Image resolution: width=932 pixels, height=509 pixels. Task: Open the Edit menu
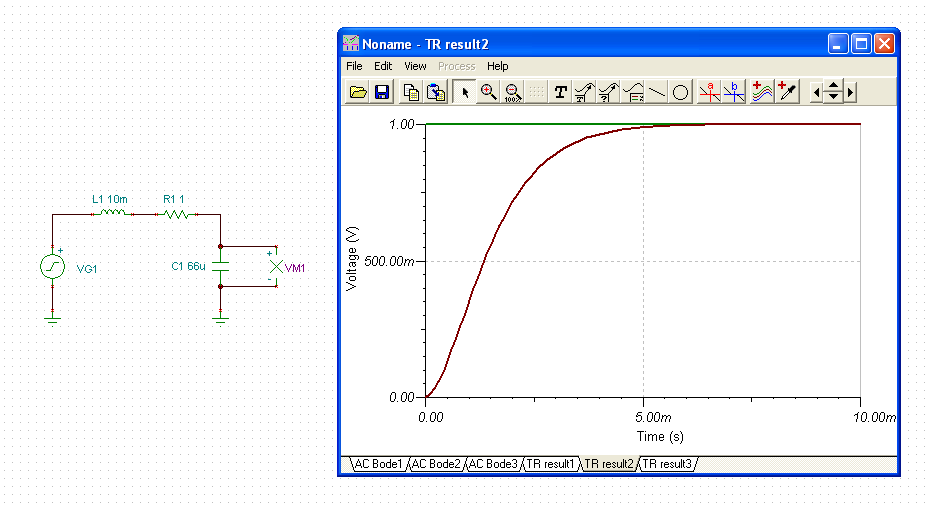[x=383, y=66]
